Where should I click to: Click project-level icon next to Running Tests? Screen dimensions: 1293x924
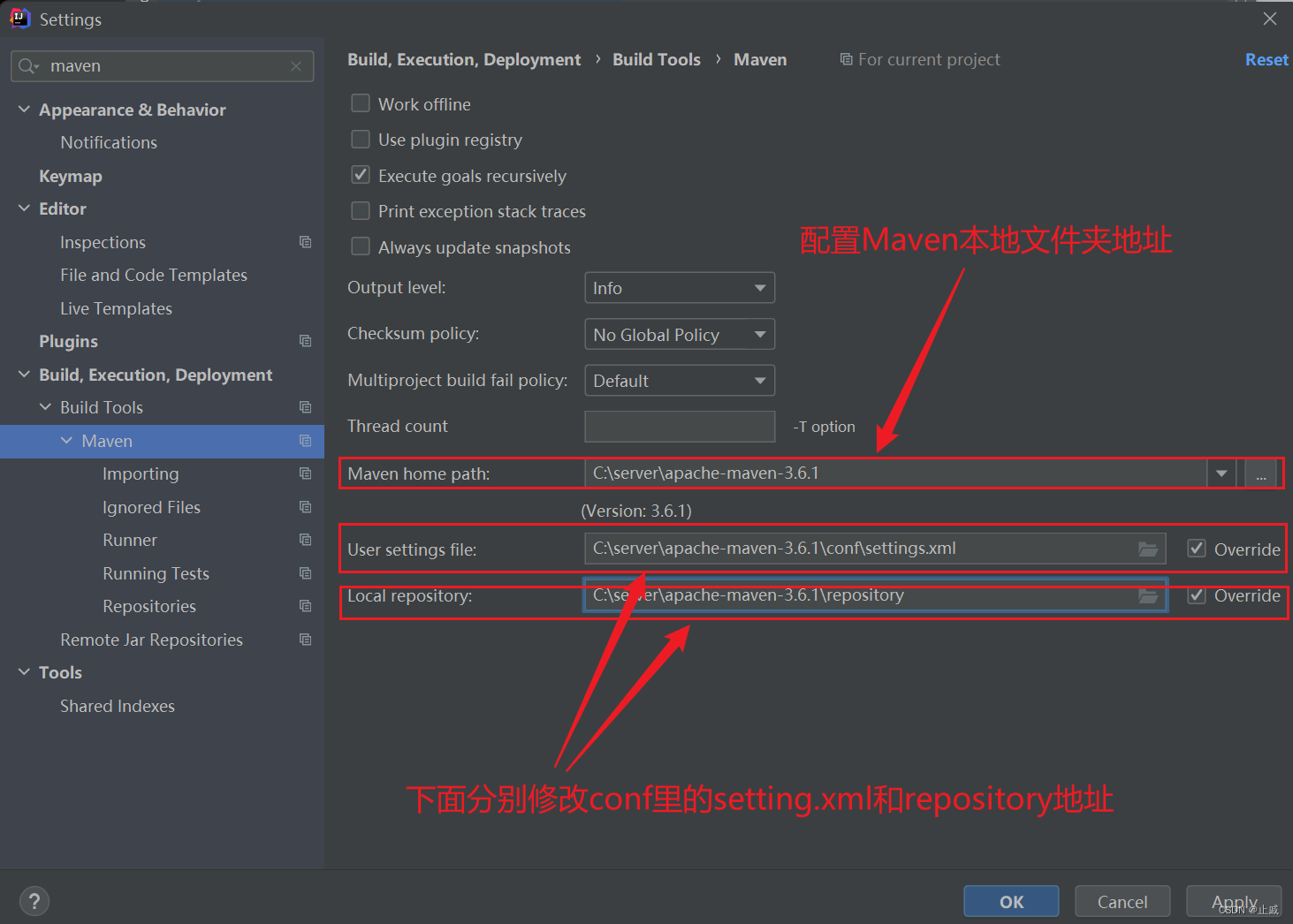(306, 573)
